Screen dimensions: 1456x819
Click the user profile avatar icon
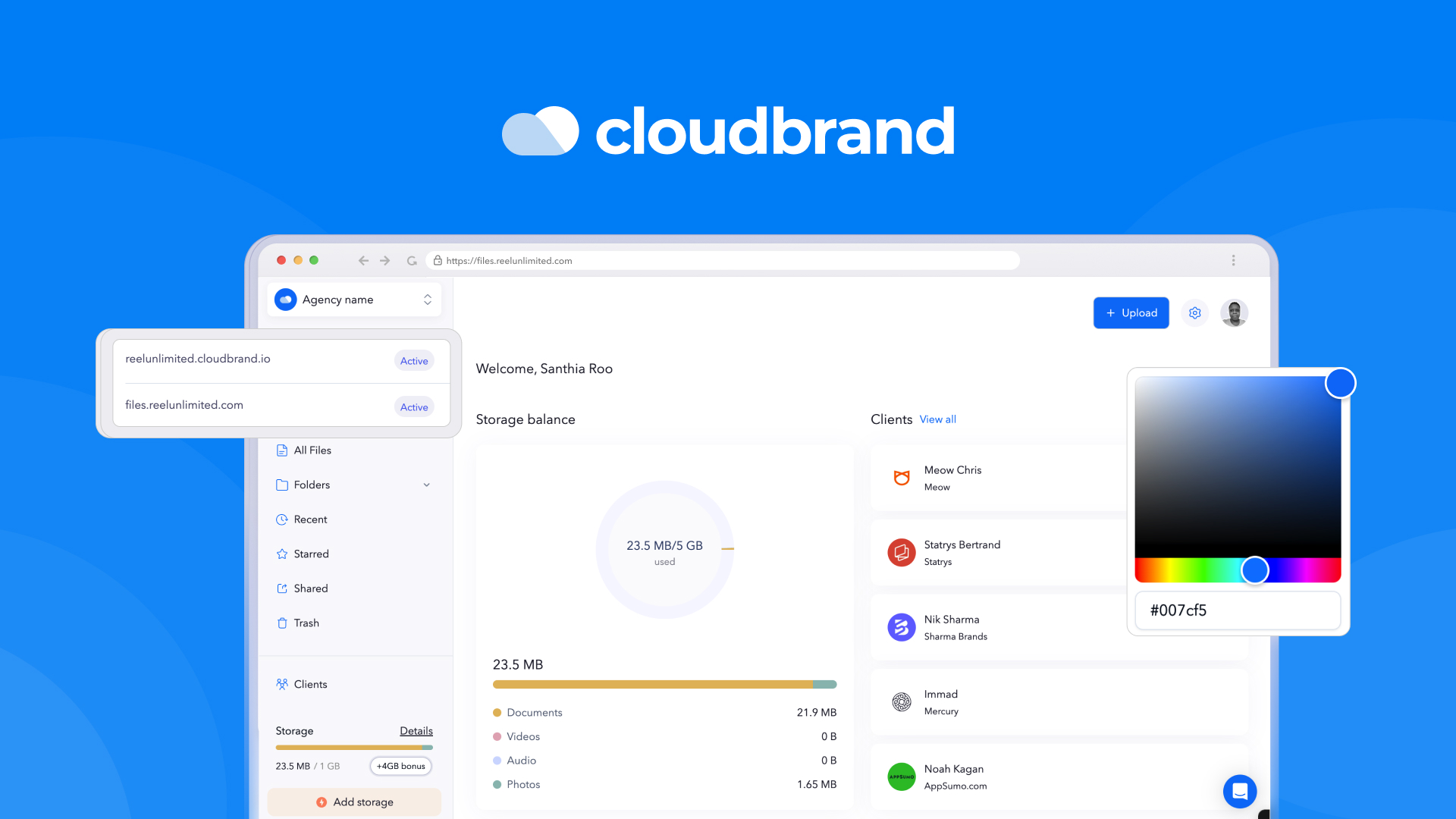1234,313
